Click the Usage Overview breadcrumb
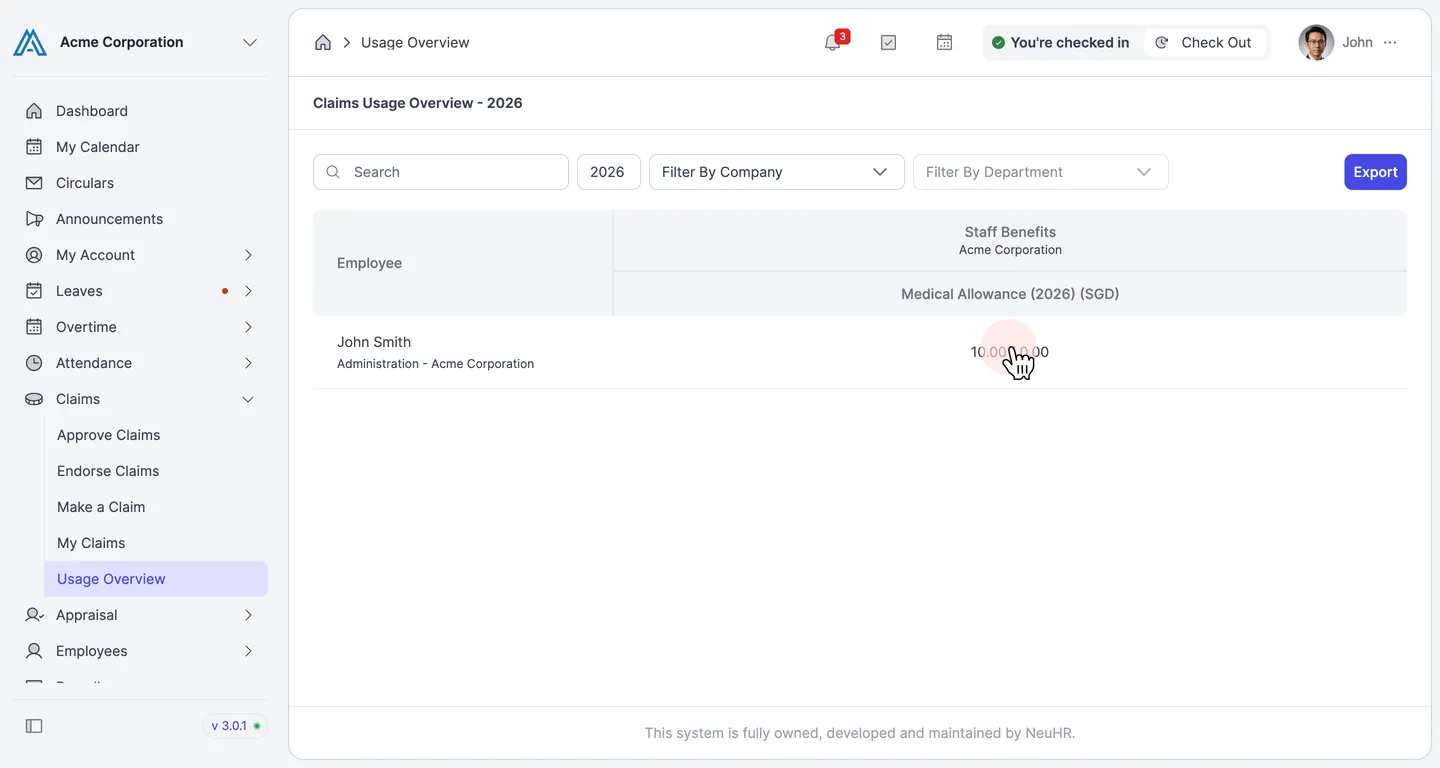 (415, 42)
